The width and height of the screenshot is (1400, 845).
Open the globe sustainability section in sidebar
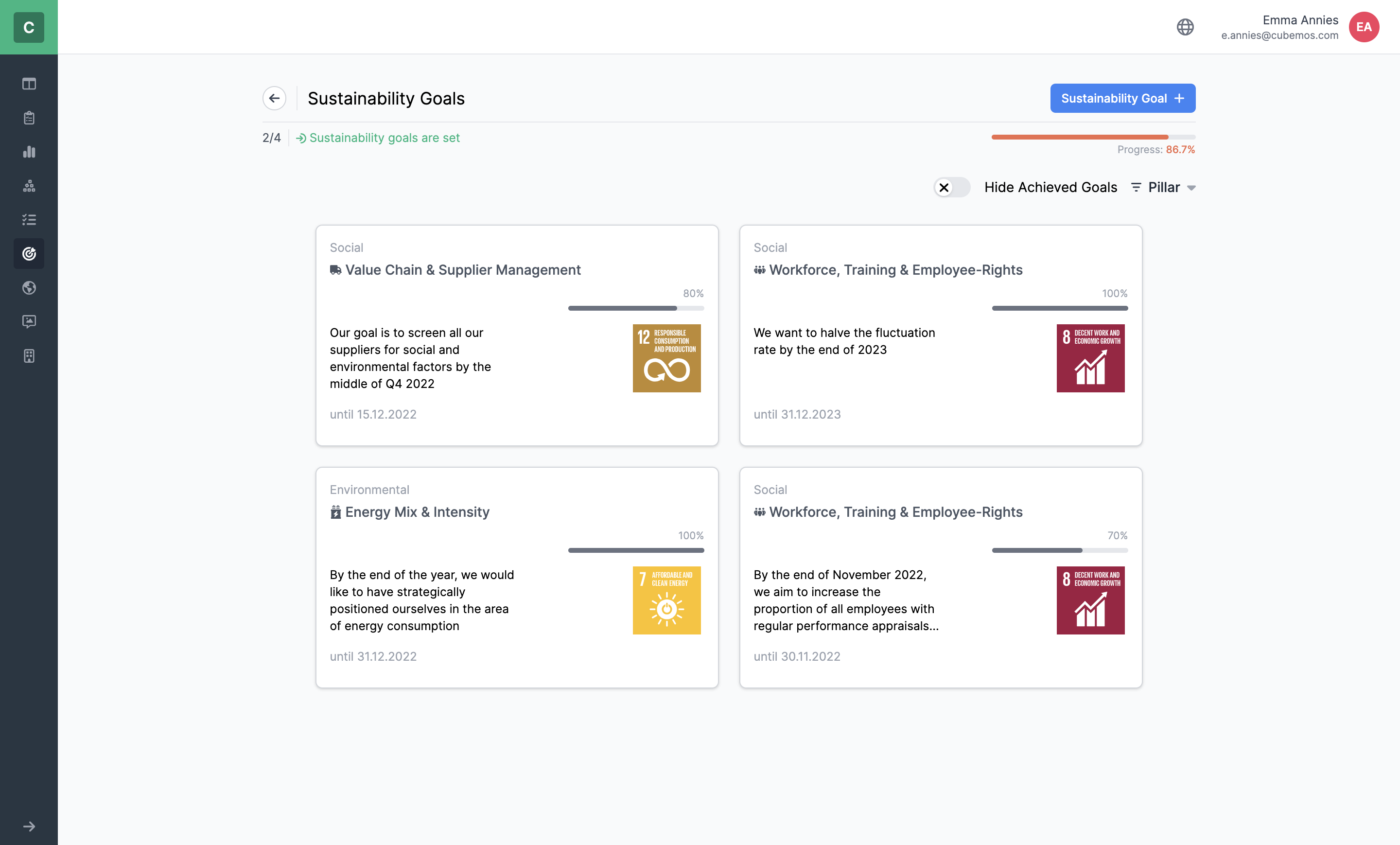pos(29,287)
